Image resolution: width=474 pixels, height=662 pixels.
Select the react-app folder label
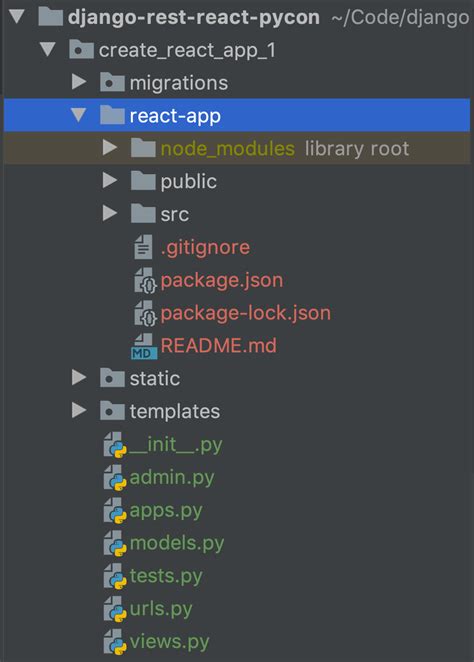[x=175, y=116]
